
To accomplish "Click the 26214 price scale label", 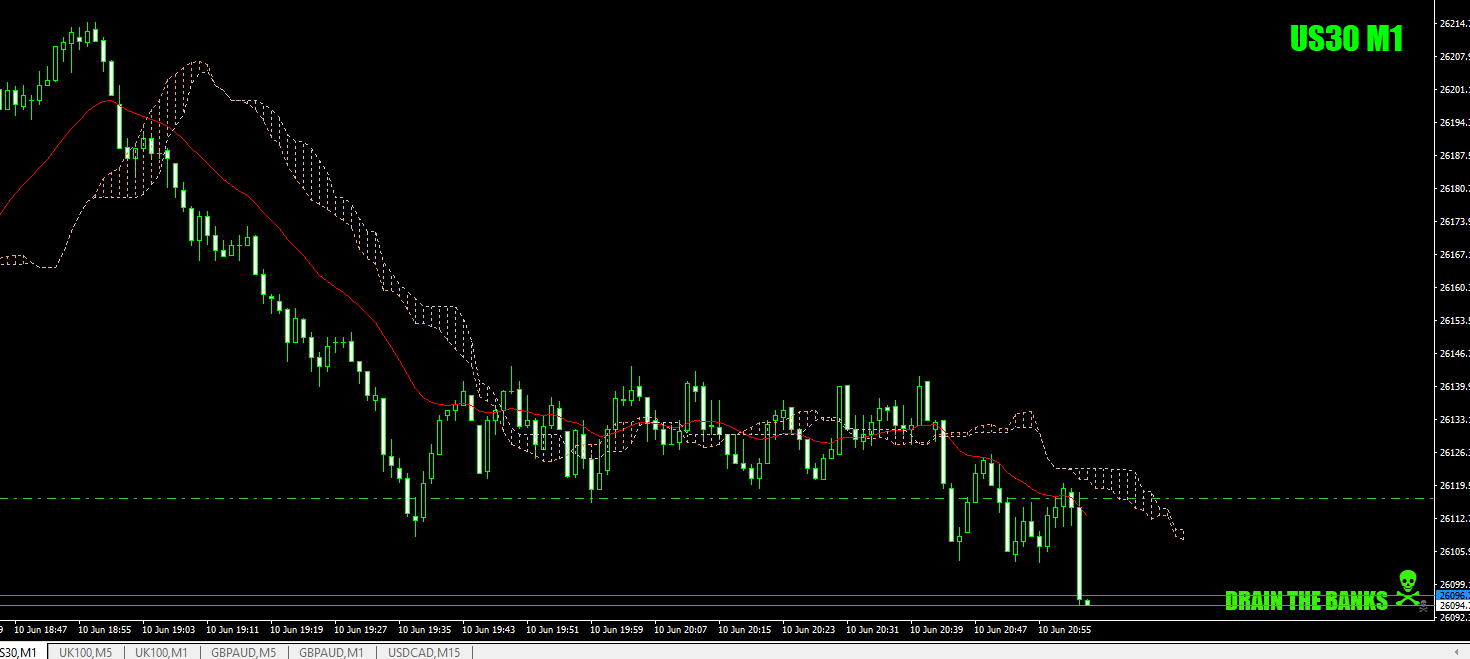I will (x=1454, y=23).
